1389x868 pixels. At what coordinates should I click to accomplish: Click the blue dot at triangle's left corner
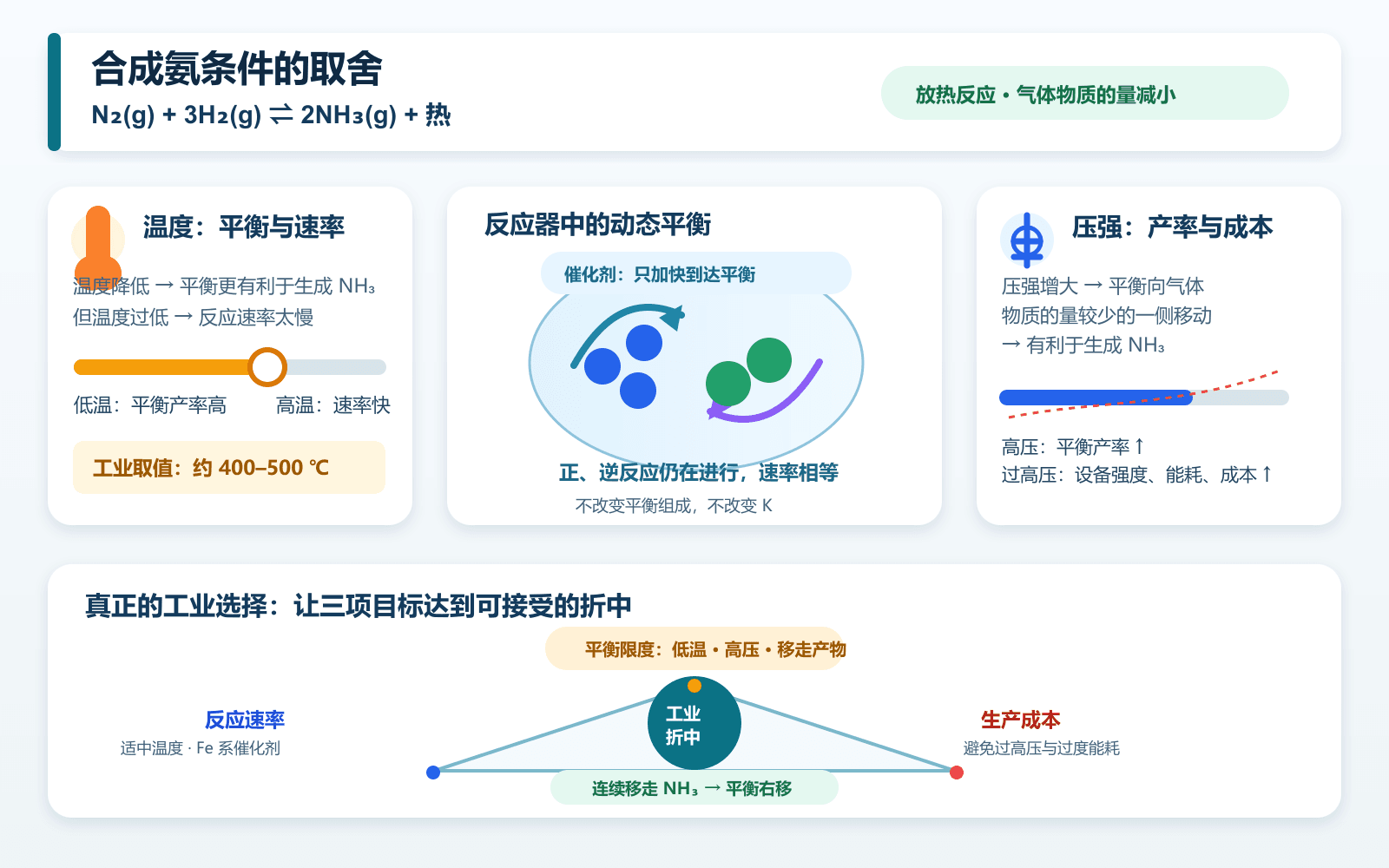(x=433, y=773)
